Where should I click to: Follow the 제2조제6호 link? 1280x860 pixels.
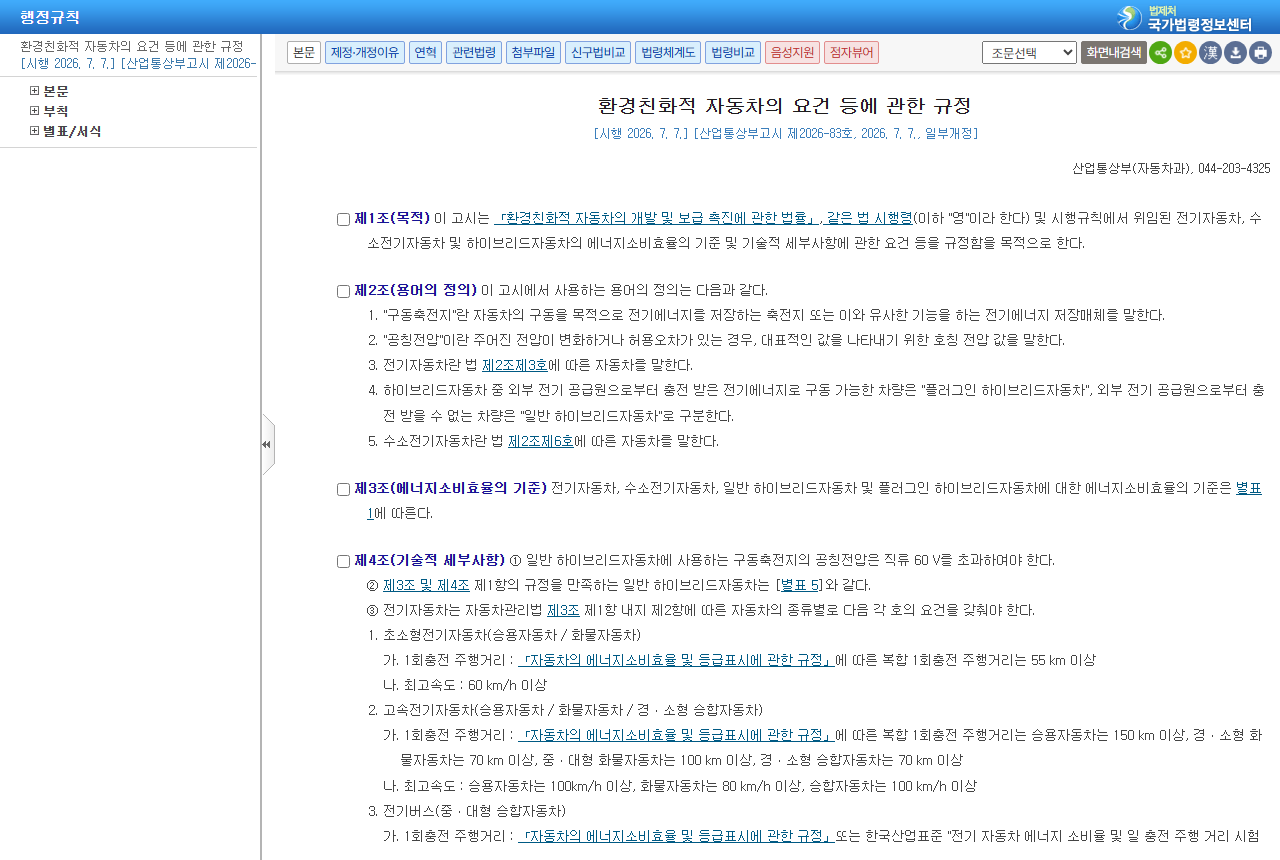(541, 441)
